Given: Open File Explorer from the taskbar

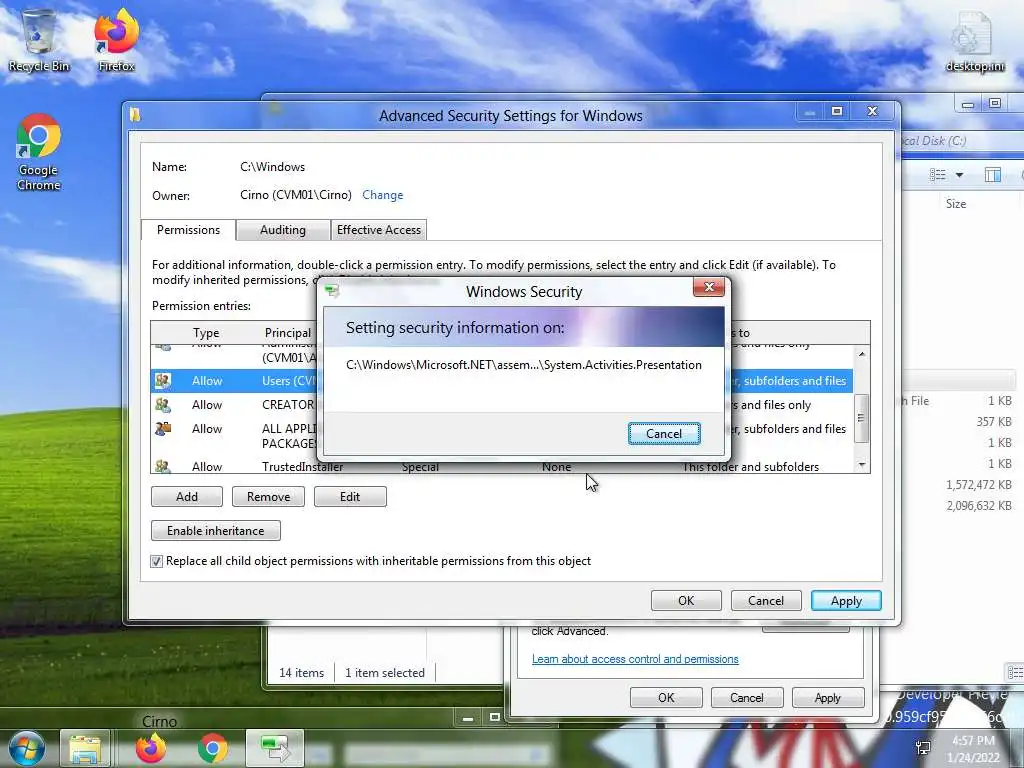Looking at the screenshot, I should click(x=85, y=749).
